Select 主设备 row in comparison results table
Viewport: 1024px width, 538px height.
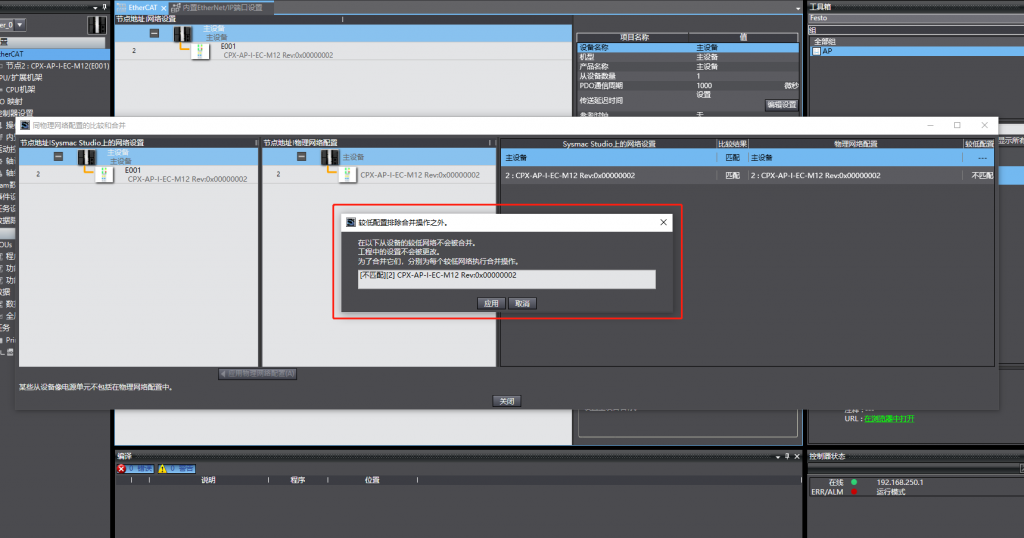pos(748,157)
